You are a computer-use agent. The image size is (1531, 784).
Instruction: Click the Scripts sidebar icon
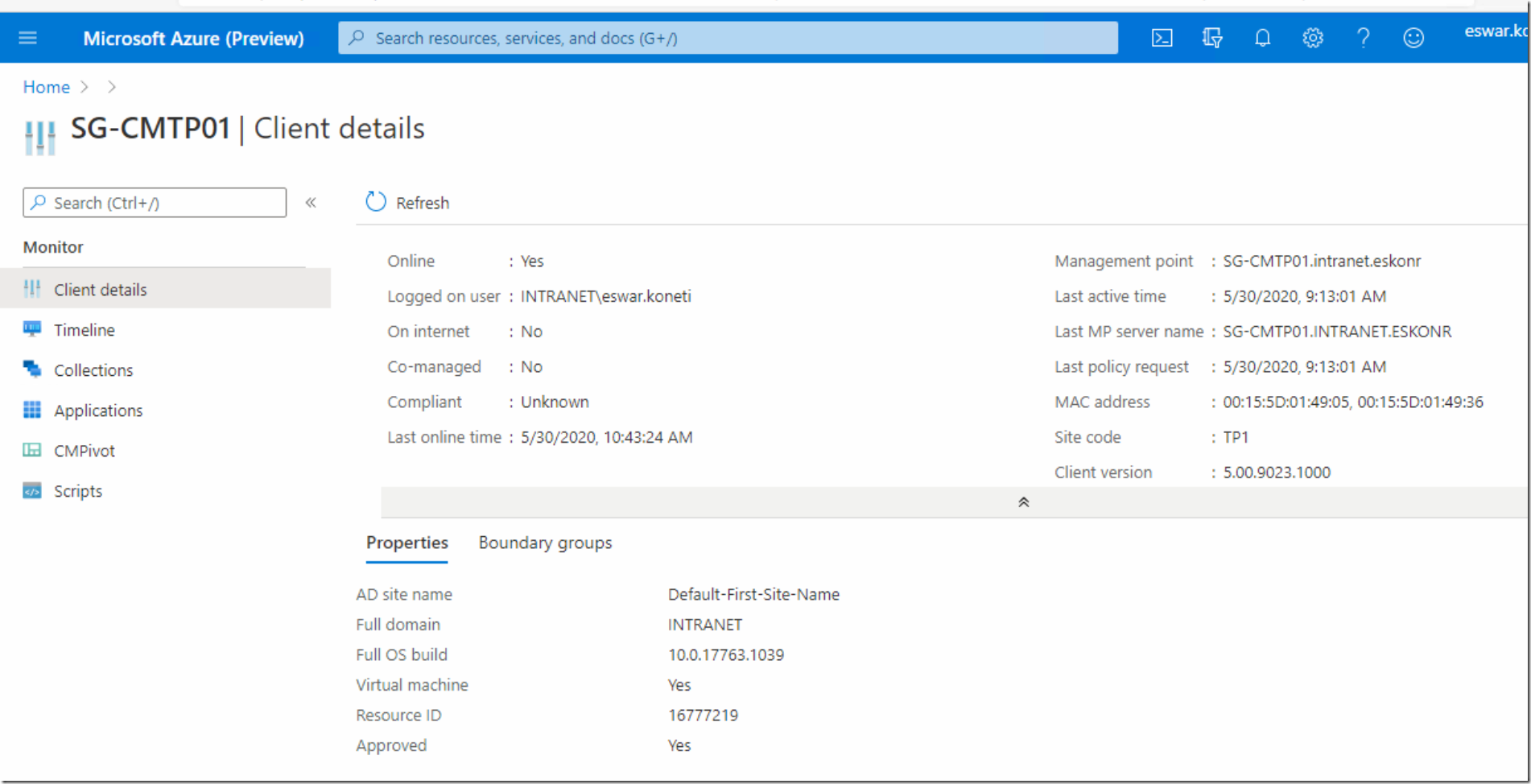(x=32, y=490)
